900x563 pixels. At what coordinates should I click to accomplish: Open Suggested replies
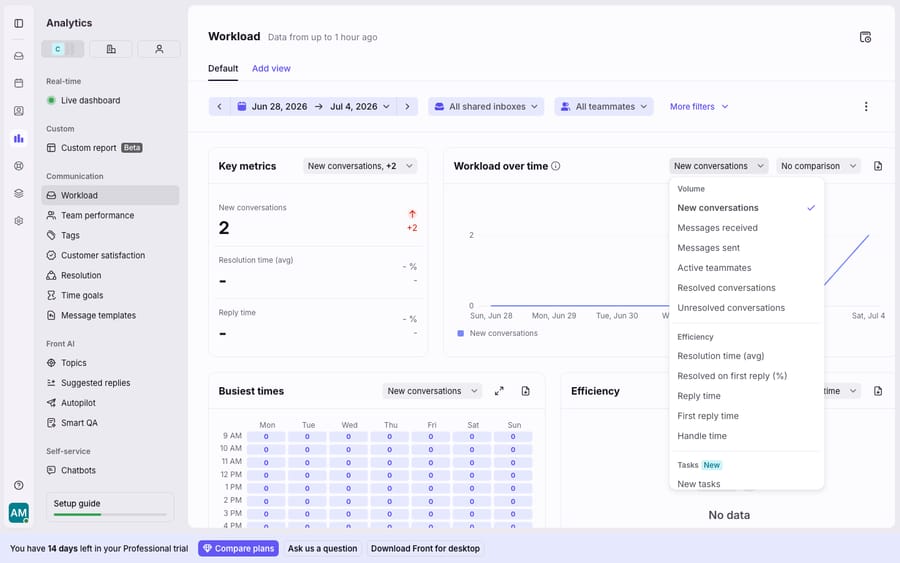[x=110, y=383]
